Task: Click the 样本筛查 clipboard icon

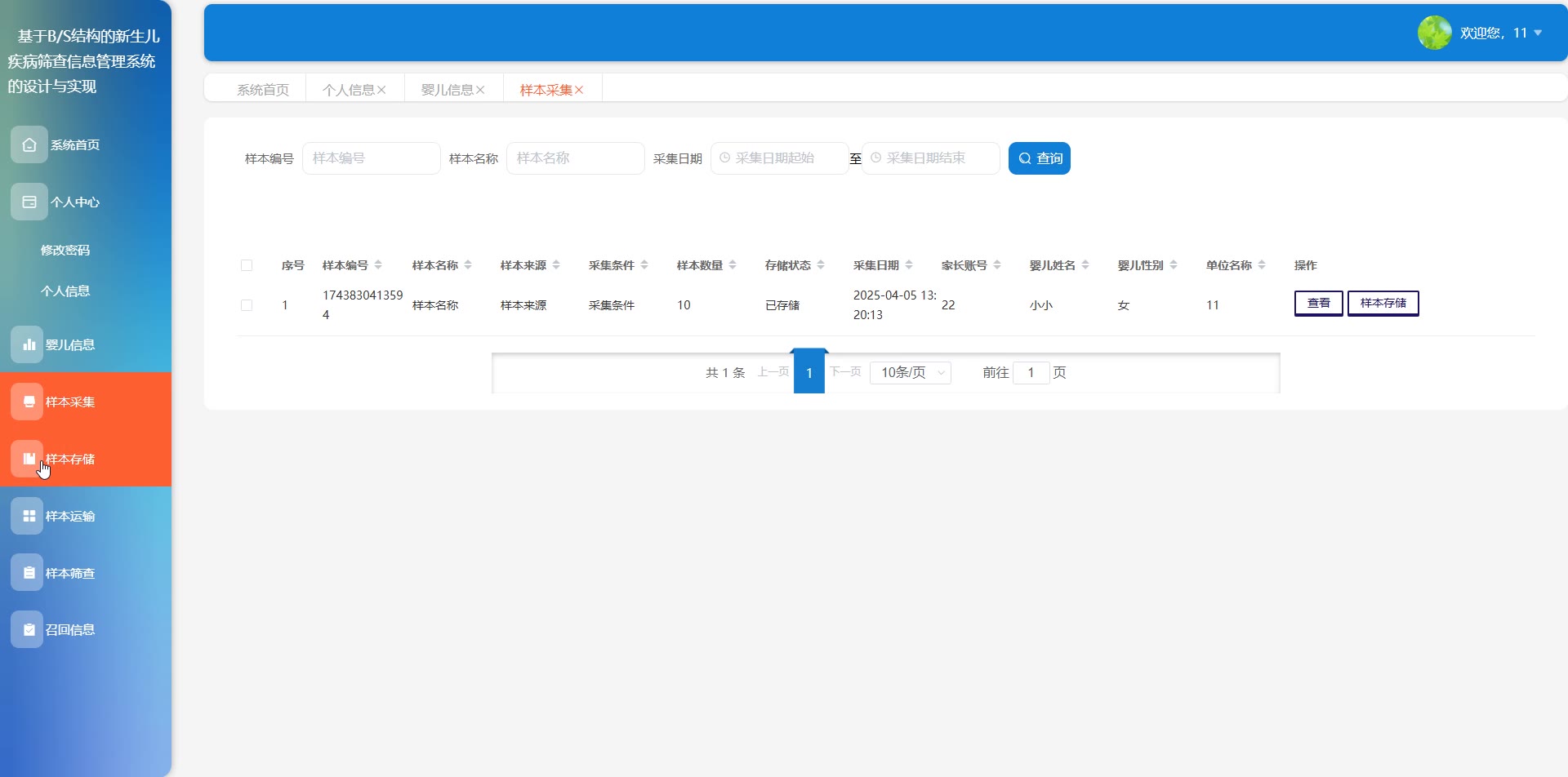Action: click(x=28, y=573)
